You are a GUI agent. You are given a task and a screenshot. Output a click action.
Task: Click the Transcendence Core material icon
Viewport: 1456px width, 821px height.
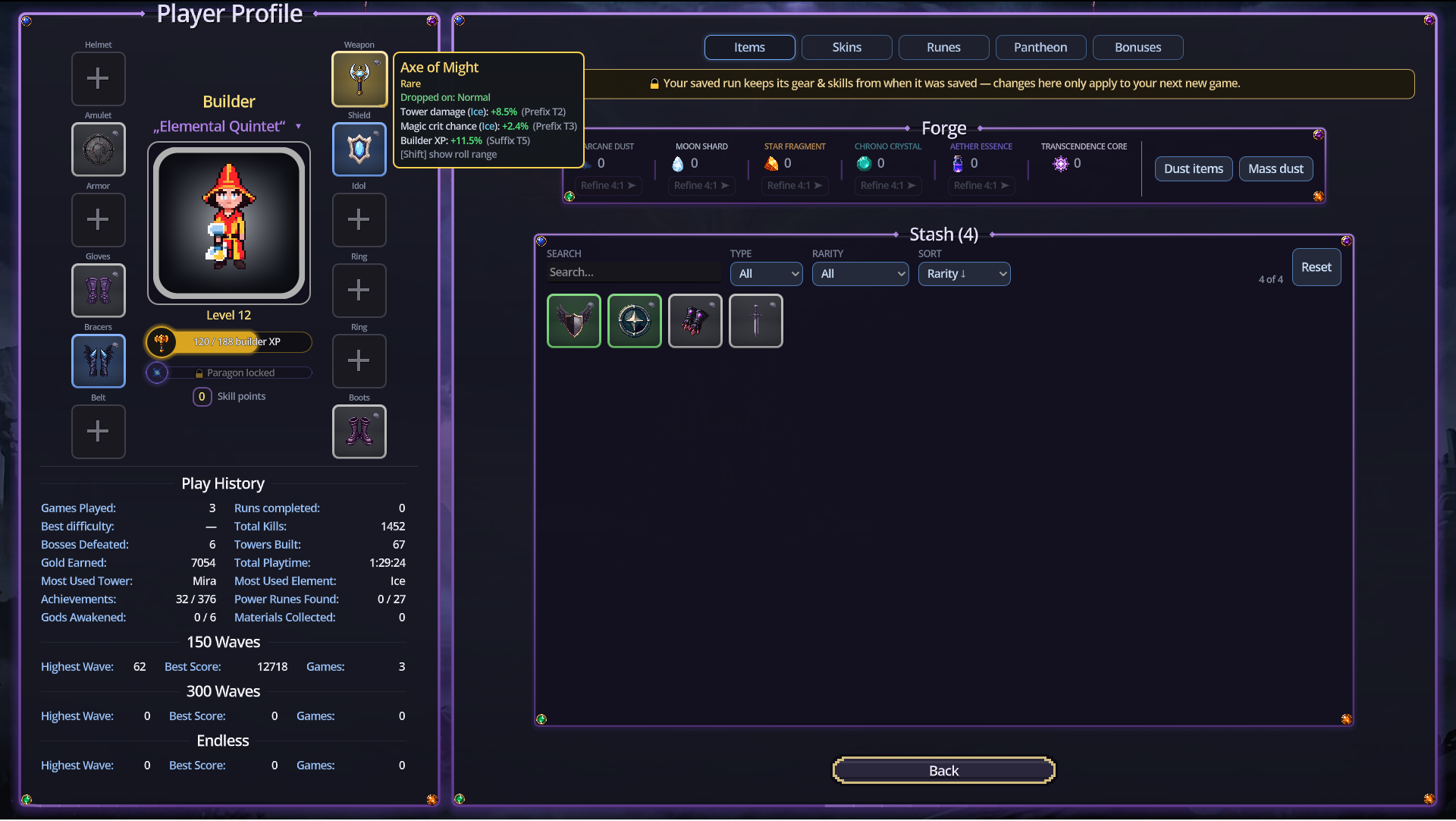point(1060,164)
